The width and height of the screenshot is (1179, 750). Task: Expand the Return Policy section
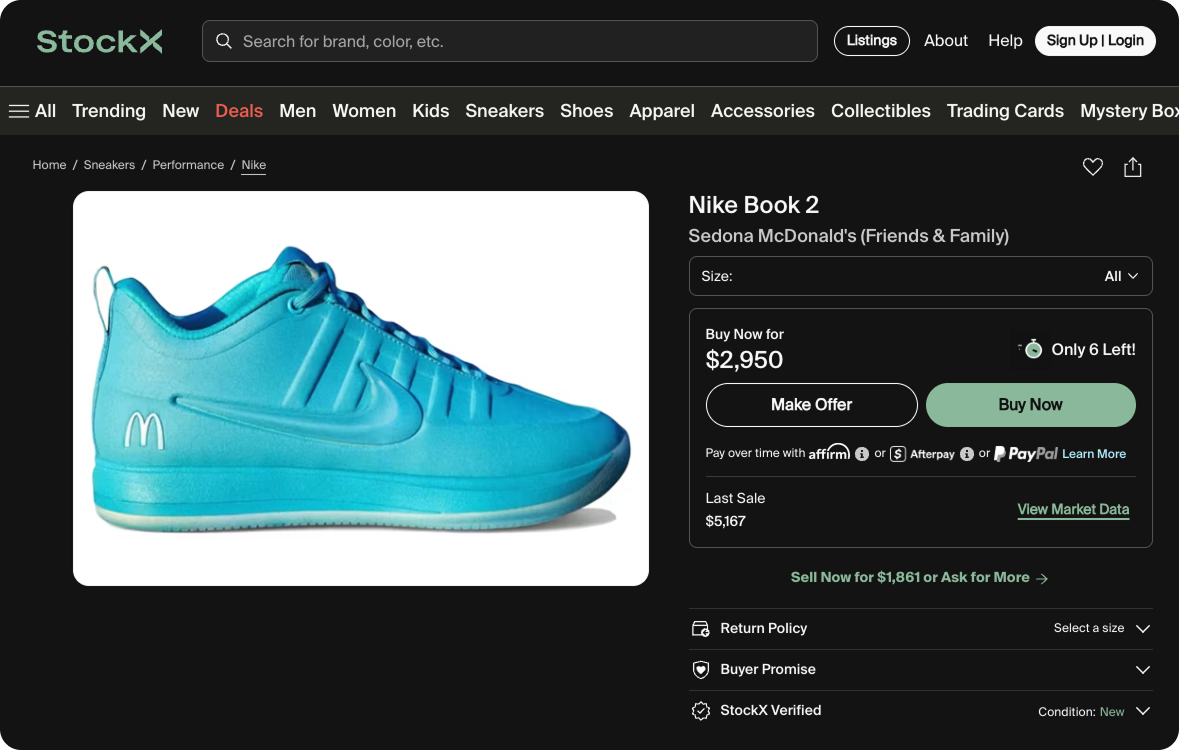tap(920, 628)
